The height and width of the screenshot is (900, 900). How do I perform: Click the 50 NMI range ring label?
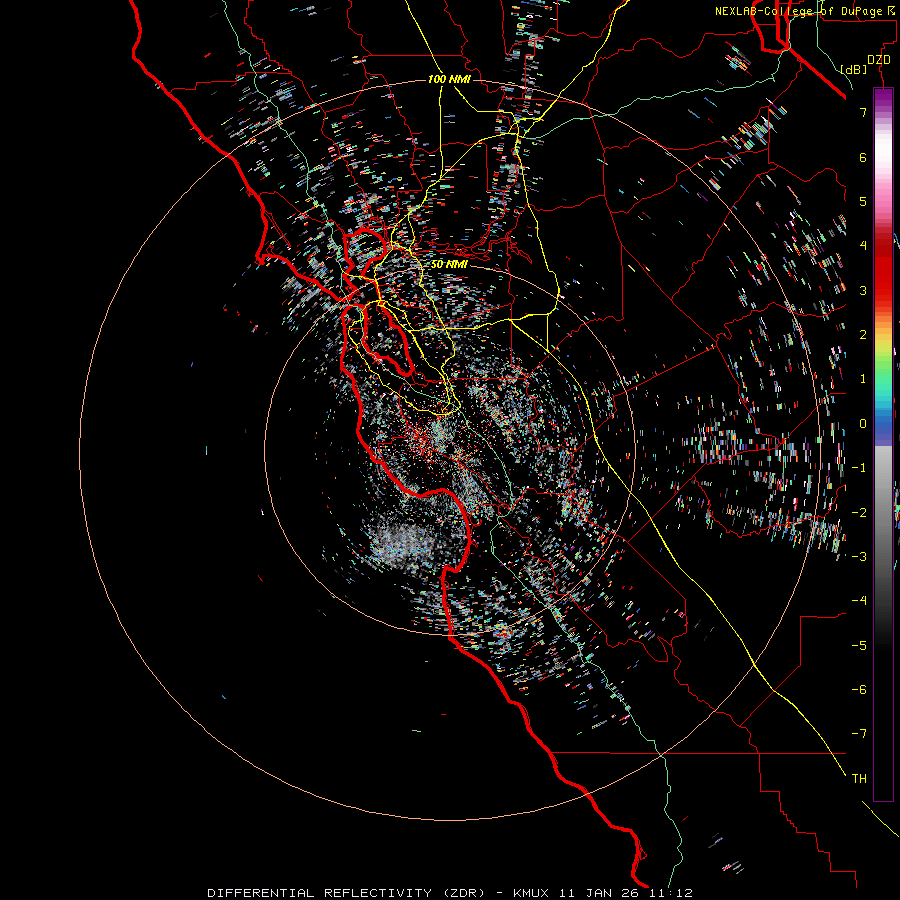pos(449,264)
